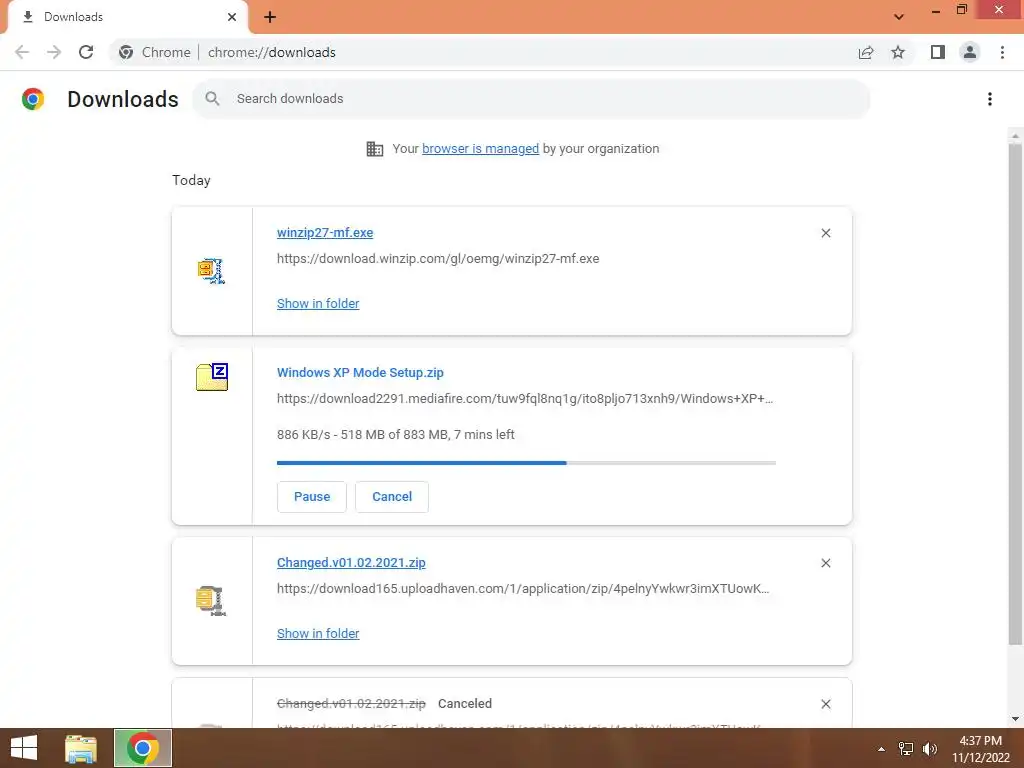Click the Chrome logo beside Downloads heading
Screen dimensions: 1024x768
(x=33, y=99)
